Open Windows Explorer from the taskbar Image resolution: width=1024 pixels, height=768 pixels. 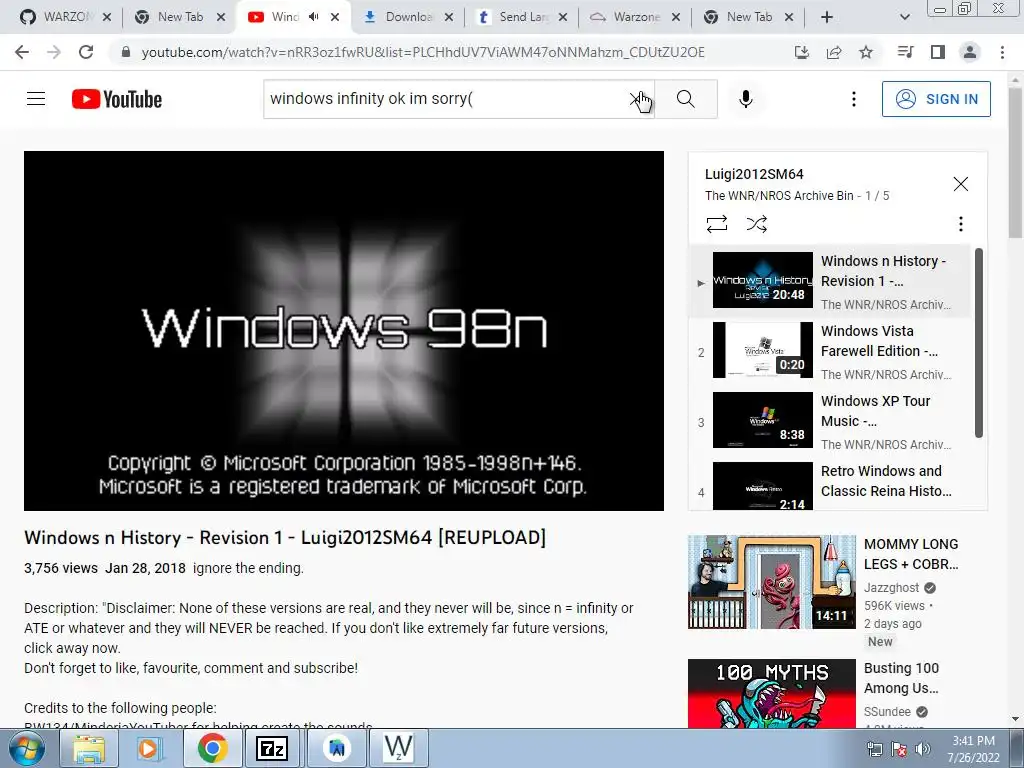[x=89, y=748]
